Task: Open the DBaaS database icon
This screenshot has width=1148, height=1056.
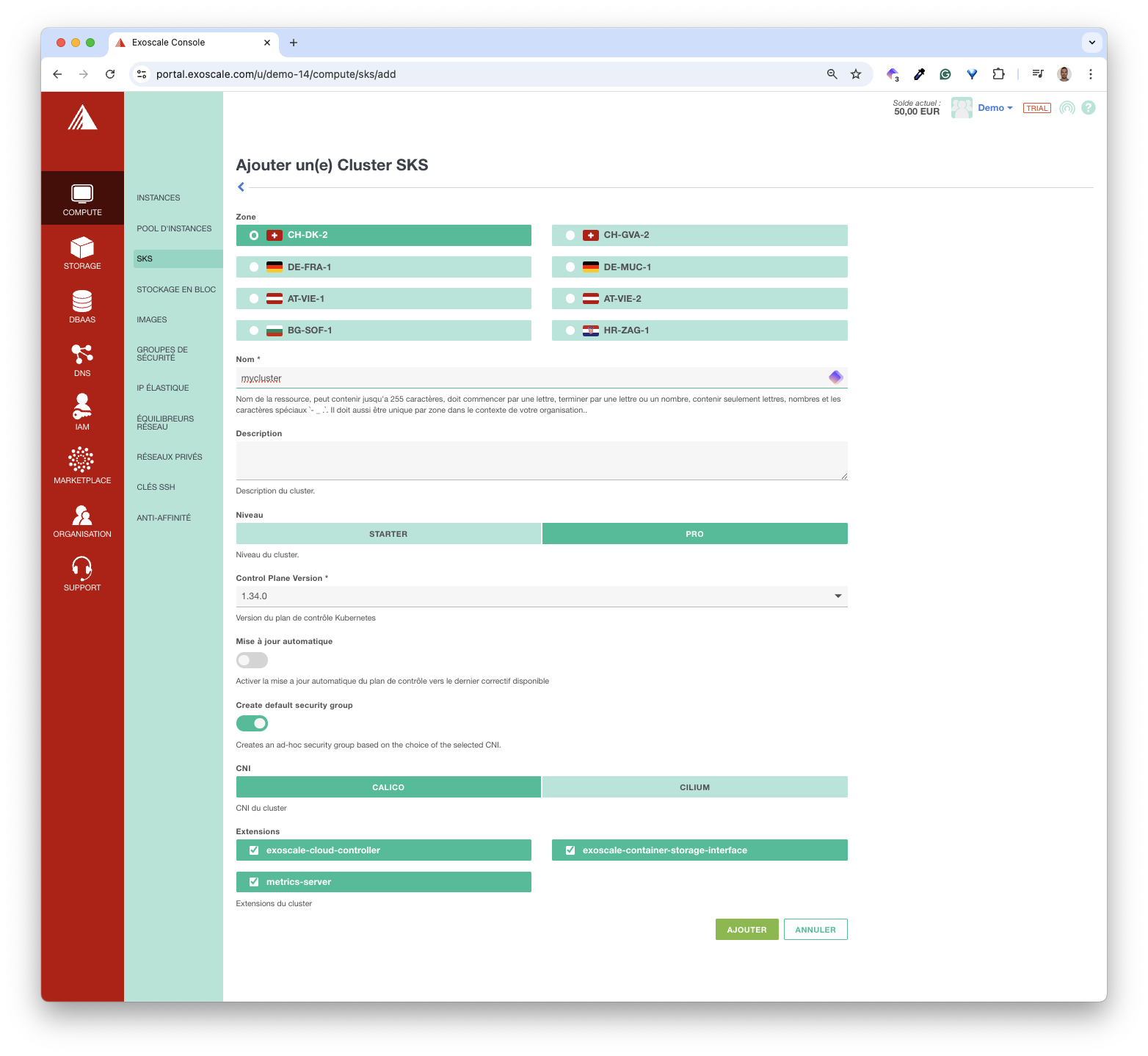Action: coord(82,302)
